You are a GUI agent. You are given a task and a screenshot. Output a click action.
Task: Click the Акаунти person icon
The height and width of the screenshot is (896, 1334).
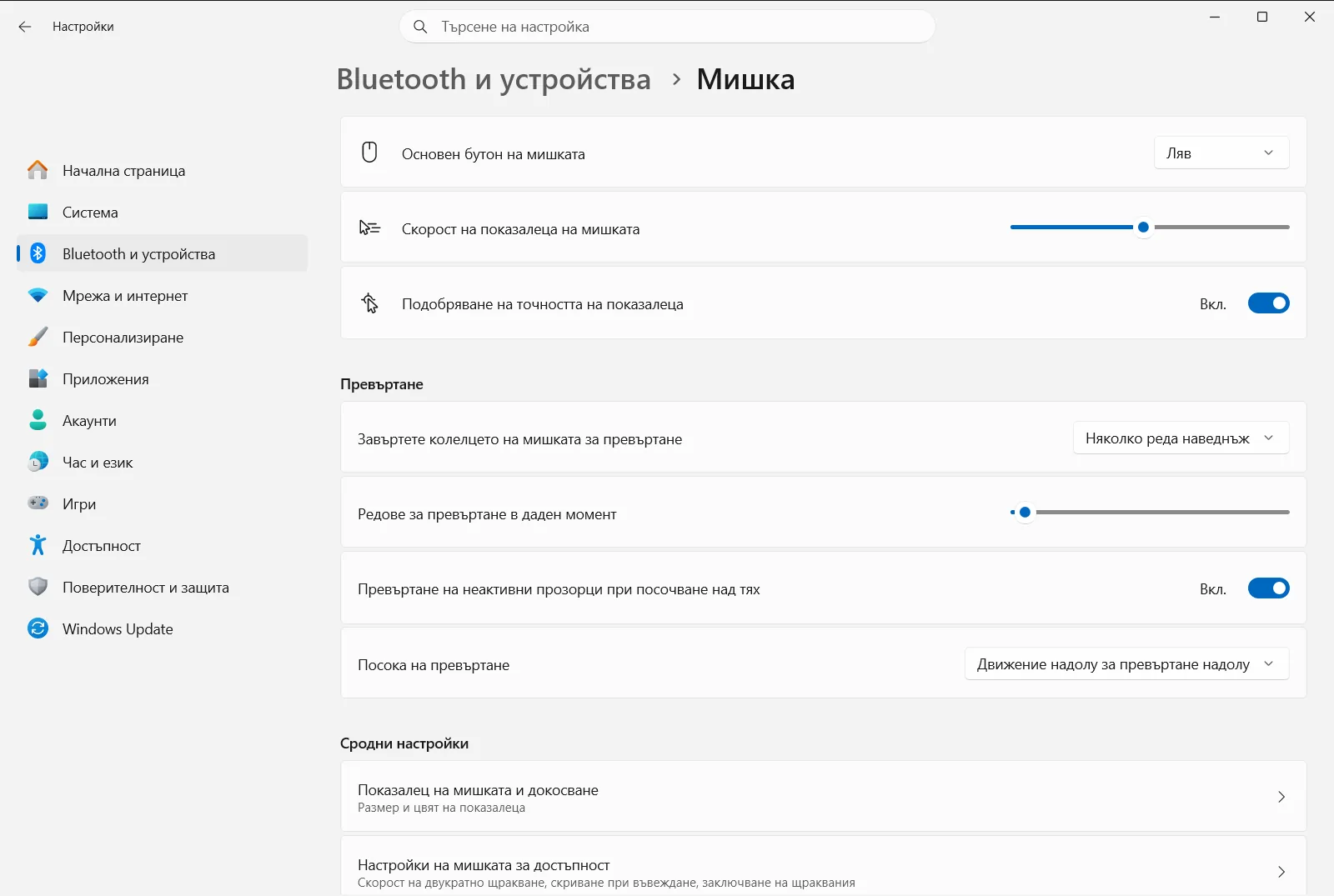(38, 420)
